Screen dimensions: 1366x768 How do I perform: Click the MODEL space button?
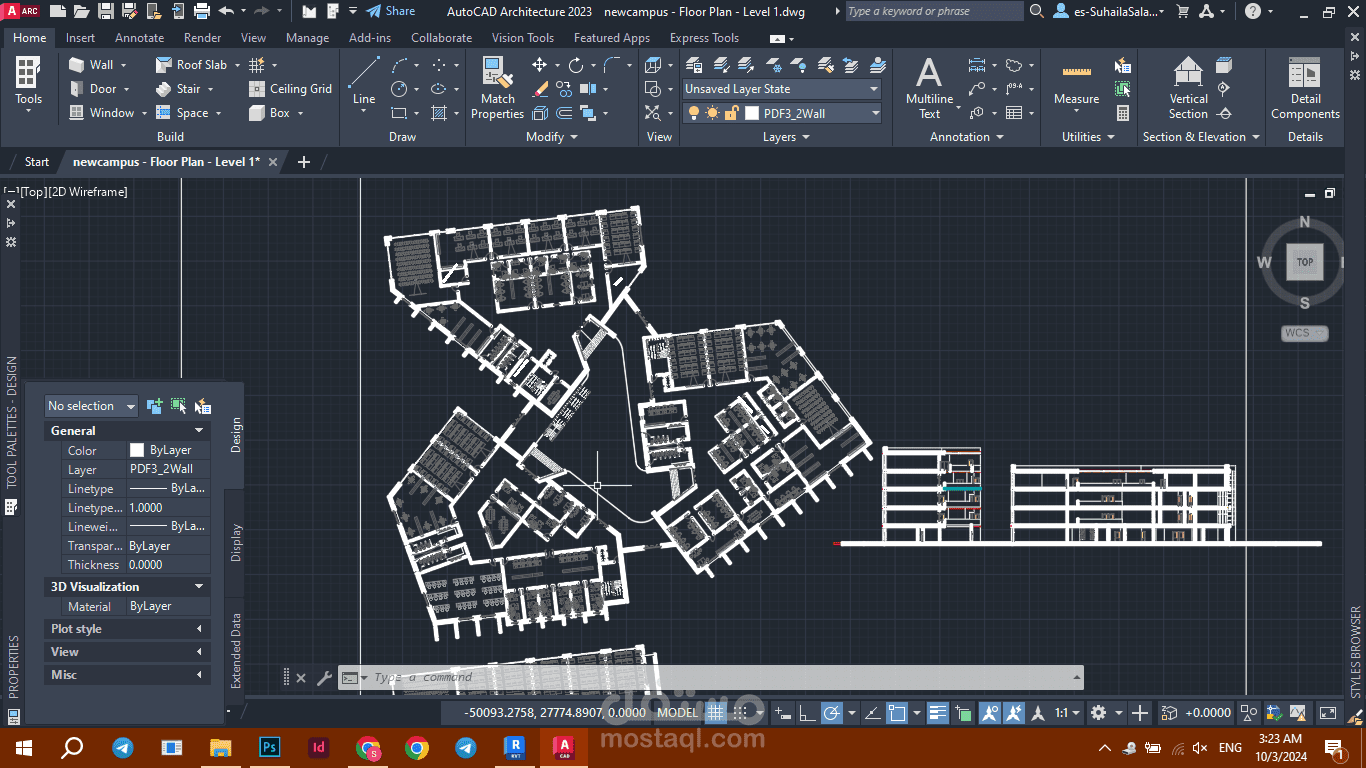click(x=677, y=713)
